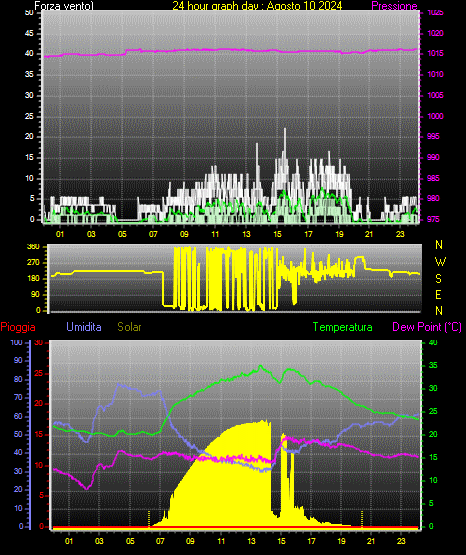Click the 35 value on temperature axis
The image size is (466, 555).
pos(433,365)
